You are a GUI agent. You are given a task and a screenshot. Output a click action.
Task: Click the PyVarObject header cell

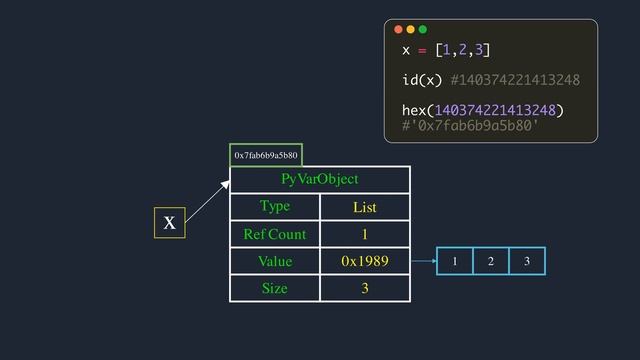point(320,179)
